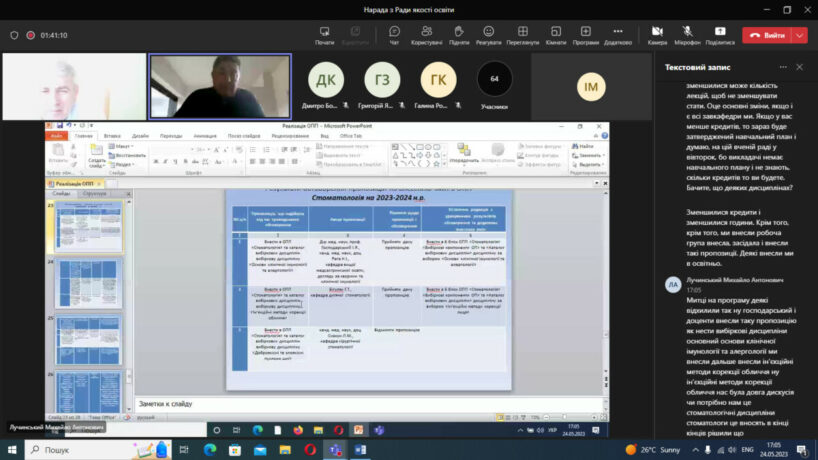Open breakout Rooms (Кімнати)
Image resolution: width=818 pixels, height=460 pixels.
pyautogui.click(x=555, y=34)
